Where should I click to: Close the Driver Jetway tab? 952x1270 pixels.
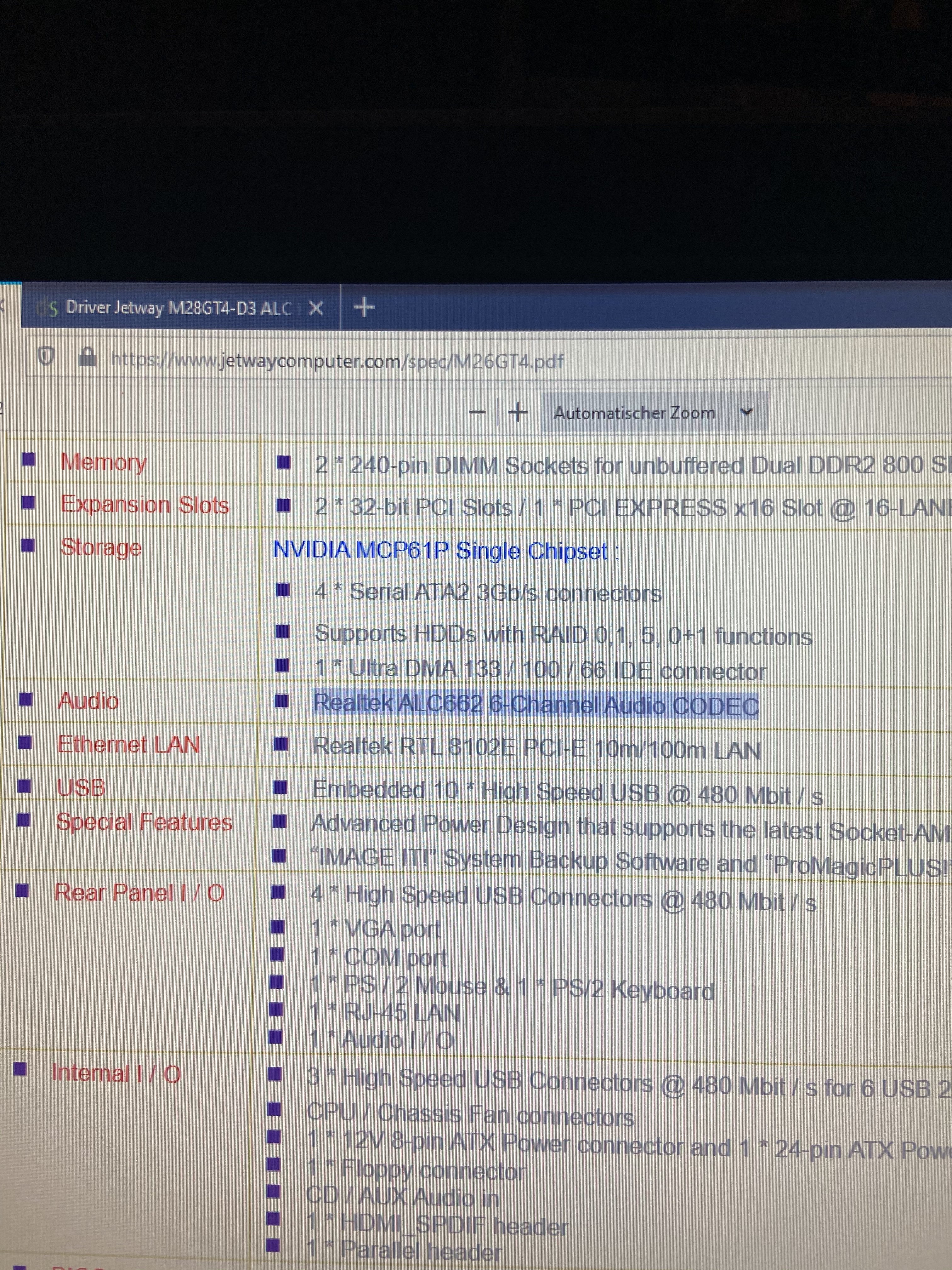coord(316,309)
